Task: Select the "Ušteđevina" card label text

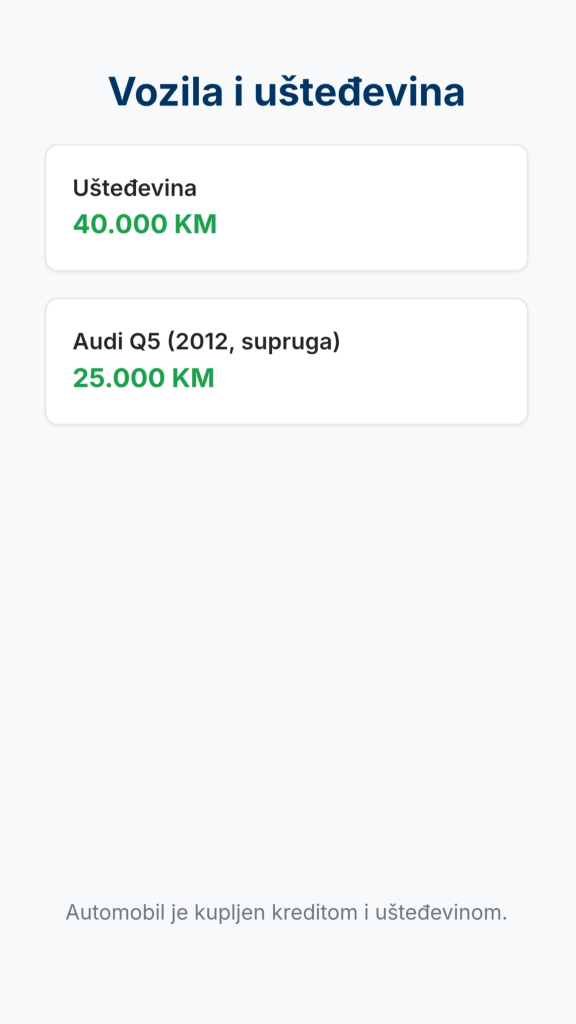Action: [135, 188]
